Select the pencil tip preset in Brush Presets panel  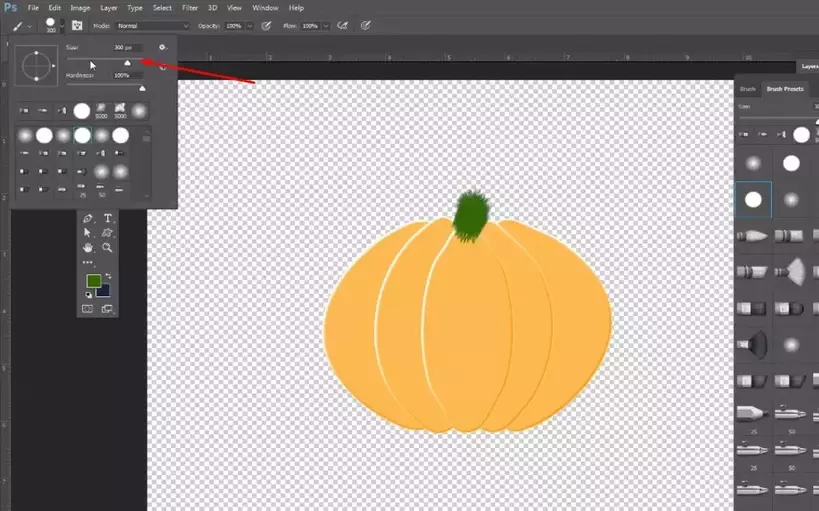[752, 414]
